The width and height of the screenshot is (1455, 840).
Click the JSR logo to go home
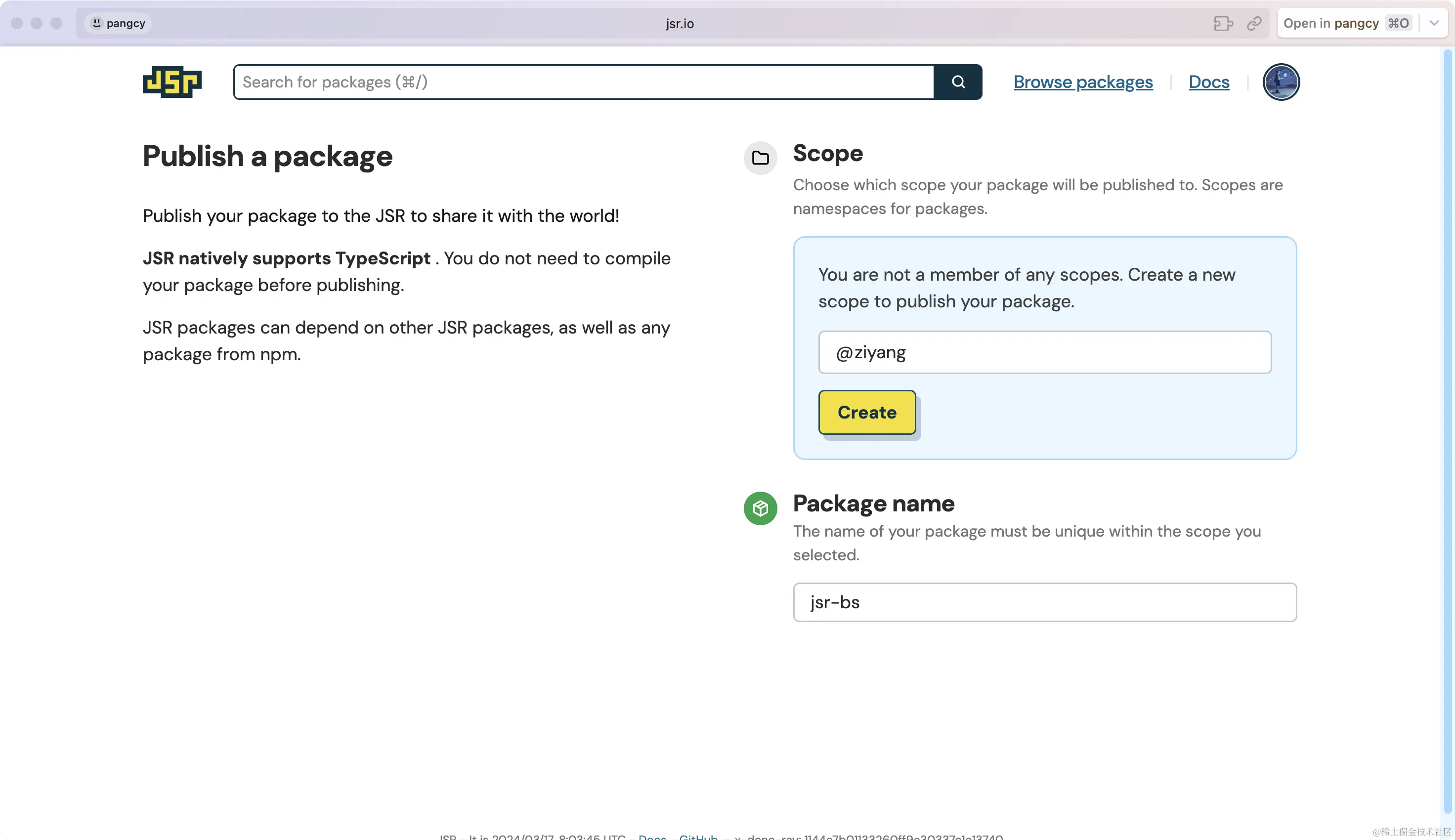click(172, 82)
